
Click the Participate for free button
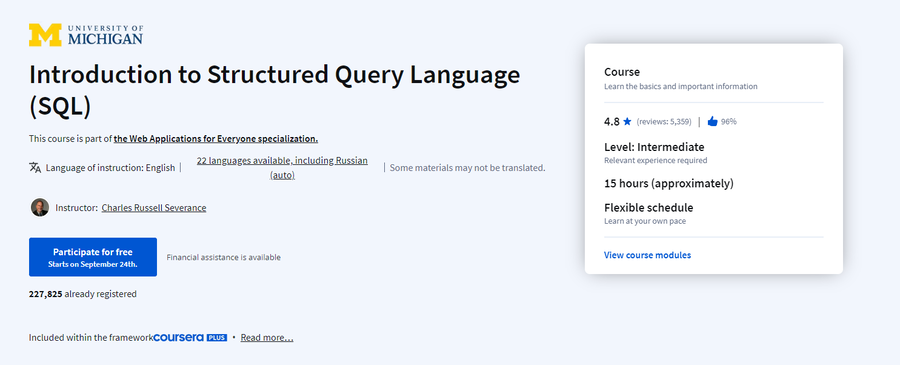[93, 257]
